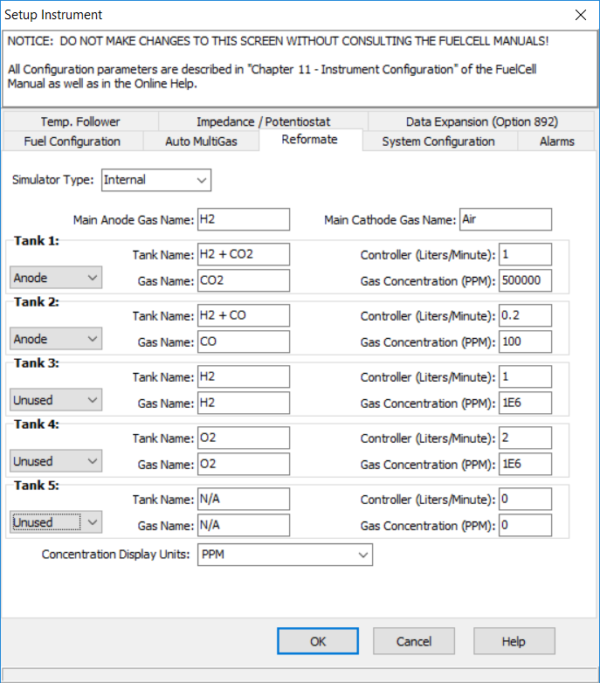Click the Concentration Display Units label
Image resolution: width=600 pixels, height=683 pixels.
pyautogui.click(x=116, y=555)
